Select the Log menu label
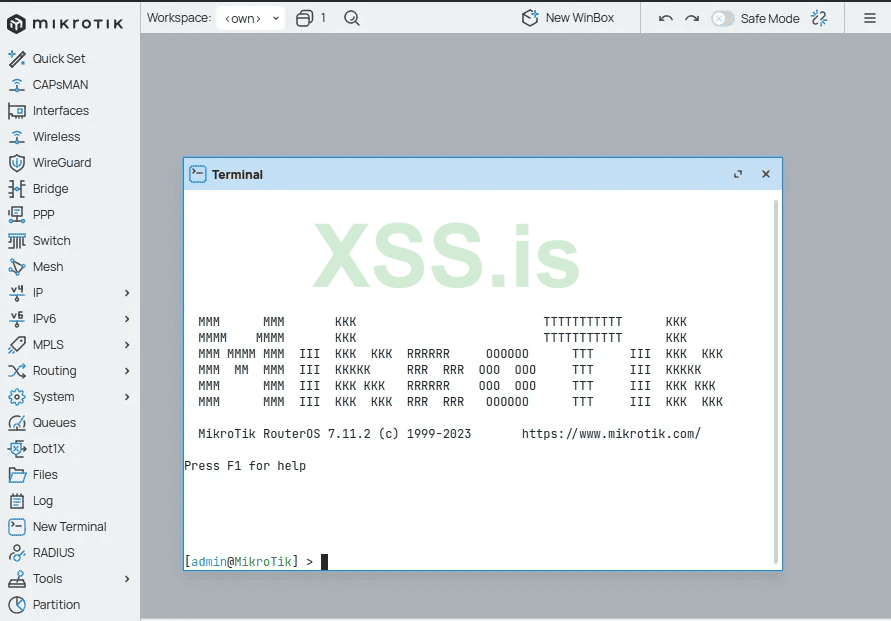 coord(43,501)
